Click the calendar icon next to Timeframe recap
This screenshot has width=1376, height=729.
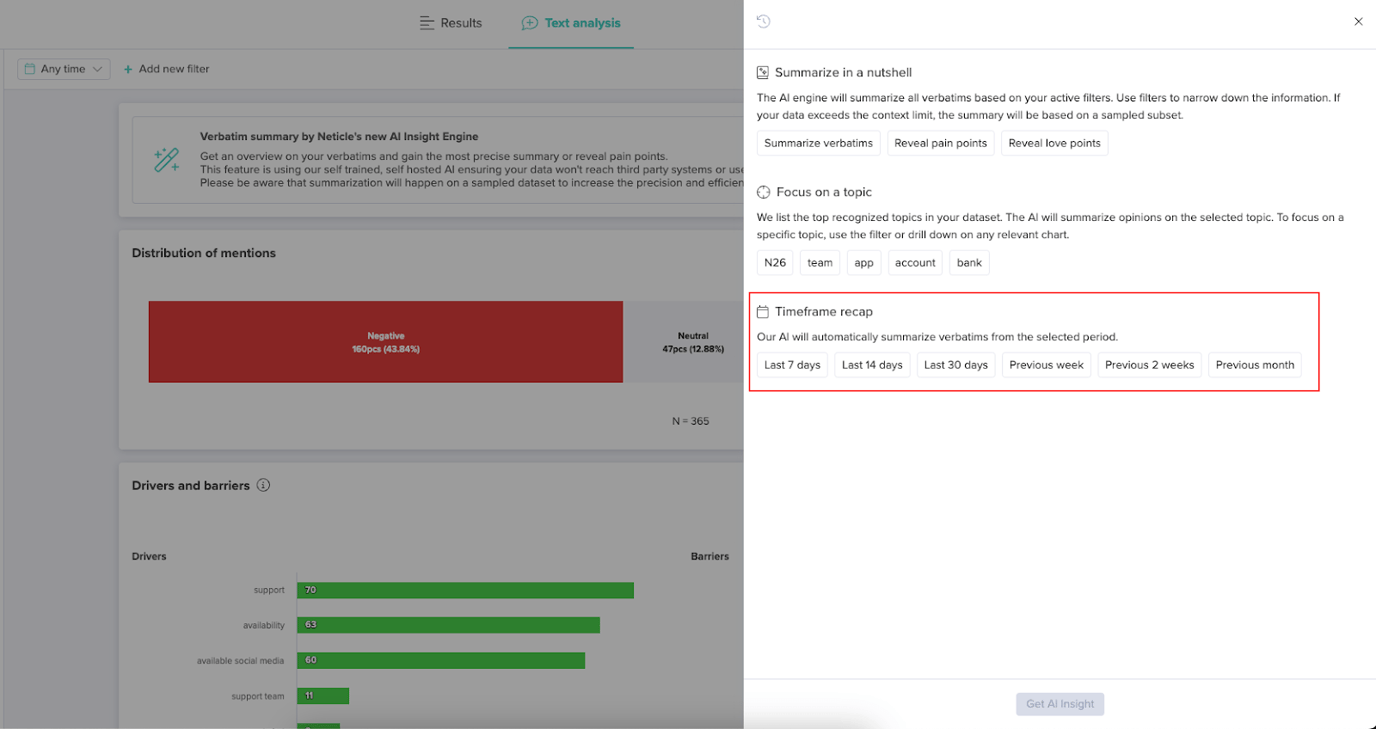(763, 312)
